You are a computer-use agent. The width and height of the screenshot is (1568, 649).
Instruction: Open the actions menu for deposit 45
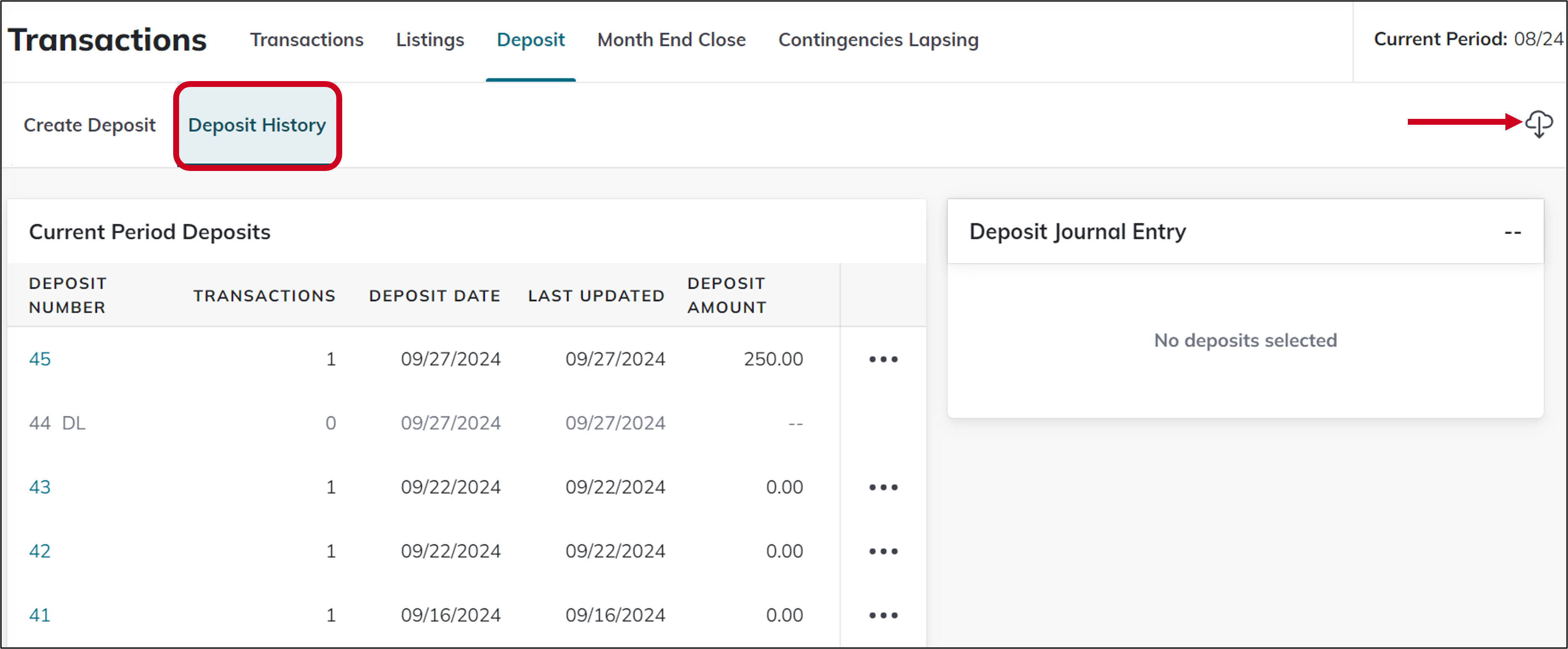point(883,359)
